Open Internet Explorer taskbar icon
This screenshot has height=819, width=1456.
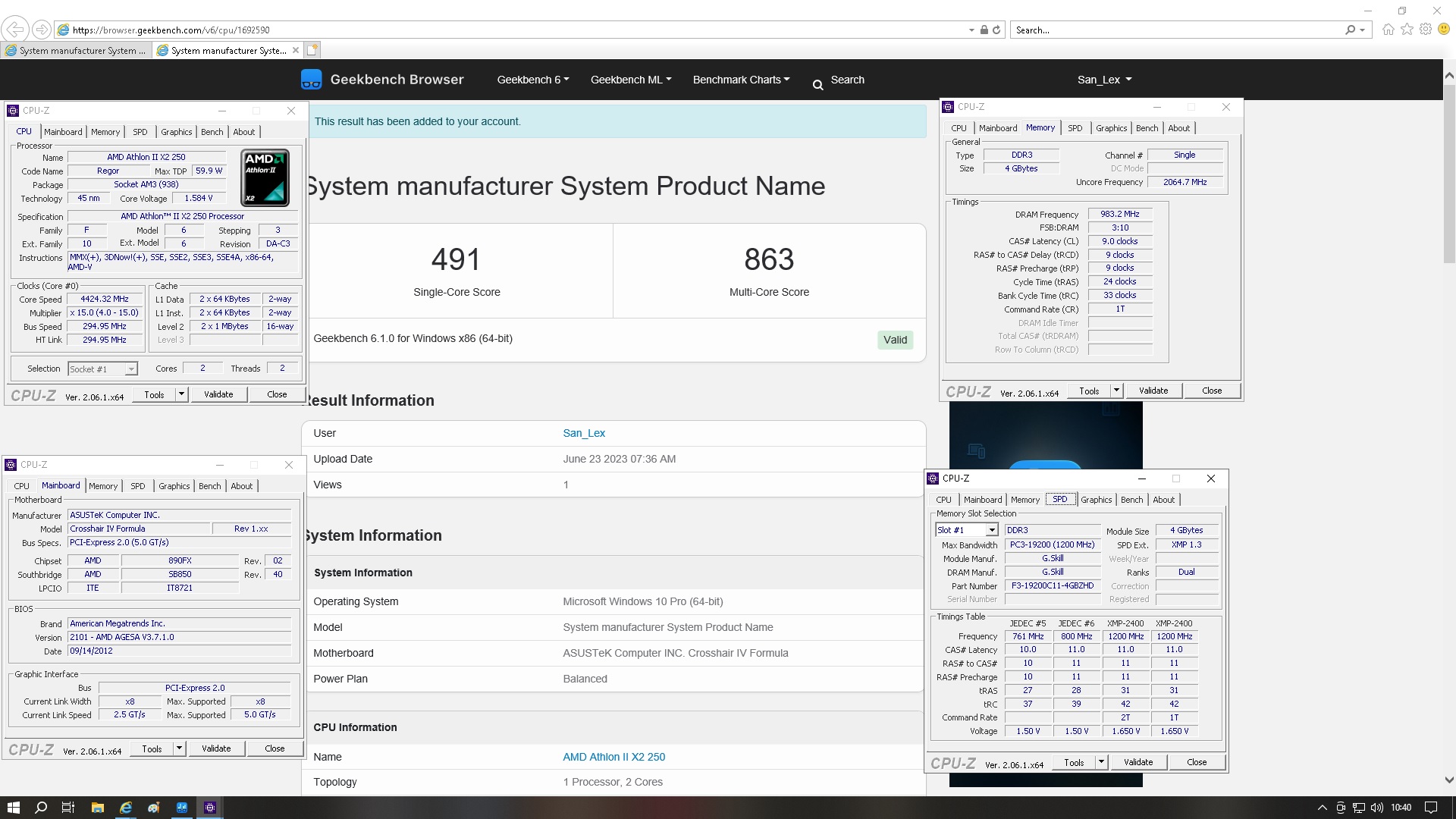126,808
